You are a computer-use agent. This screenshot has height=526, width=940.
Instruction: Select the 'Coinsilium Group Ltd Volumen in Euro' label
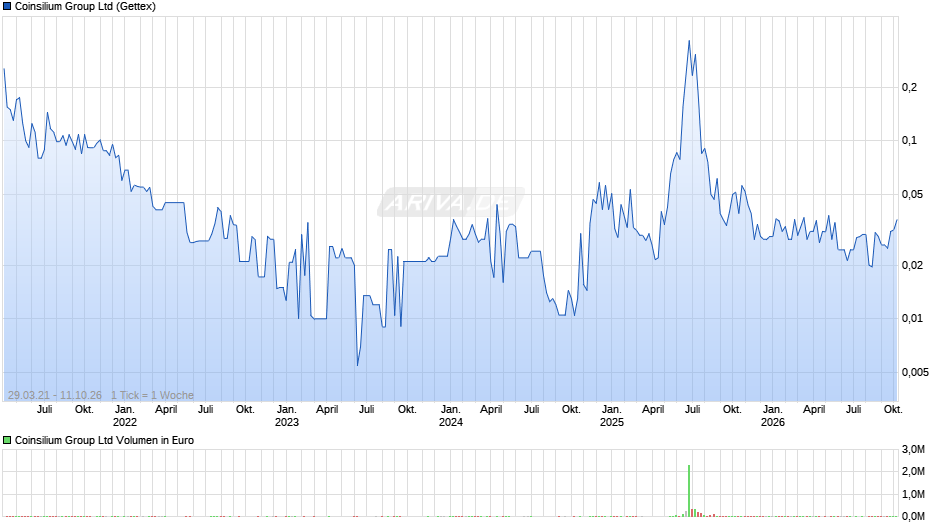point(104,440)
